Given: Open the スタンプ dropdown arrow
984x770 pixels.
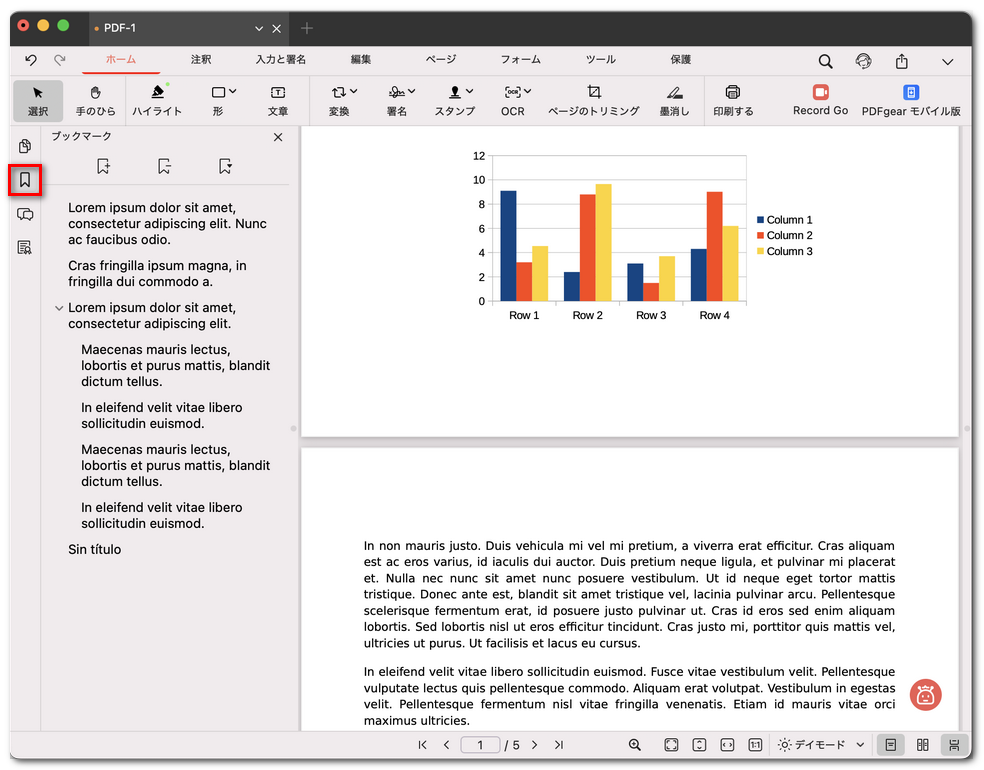Looking at the screenshot, I should [x=469, y=92].
